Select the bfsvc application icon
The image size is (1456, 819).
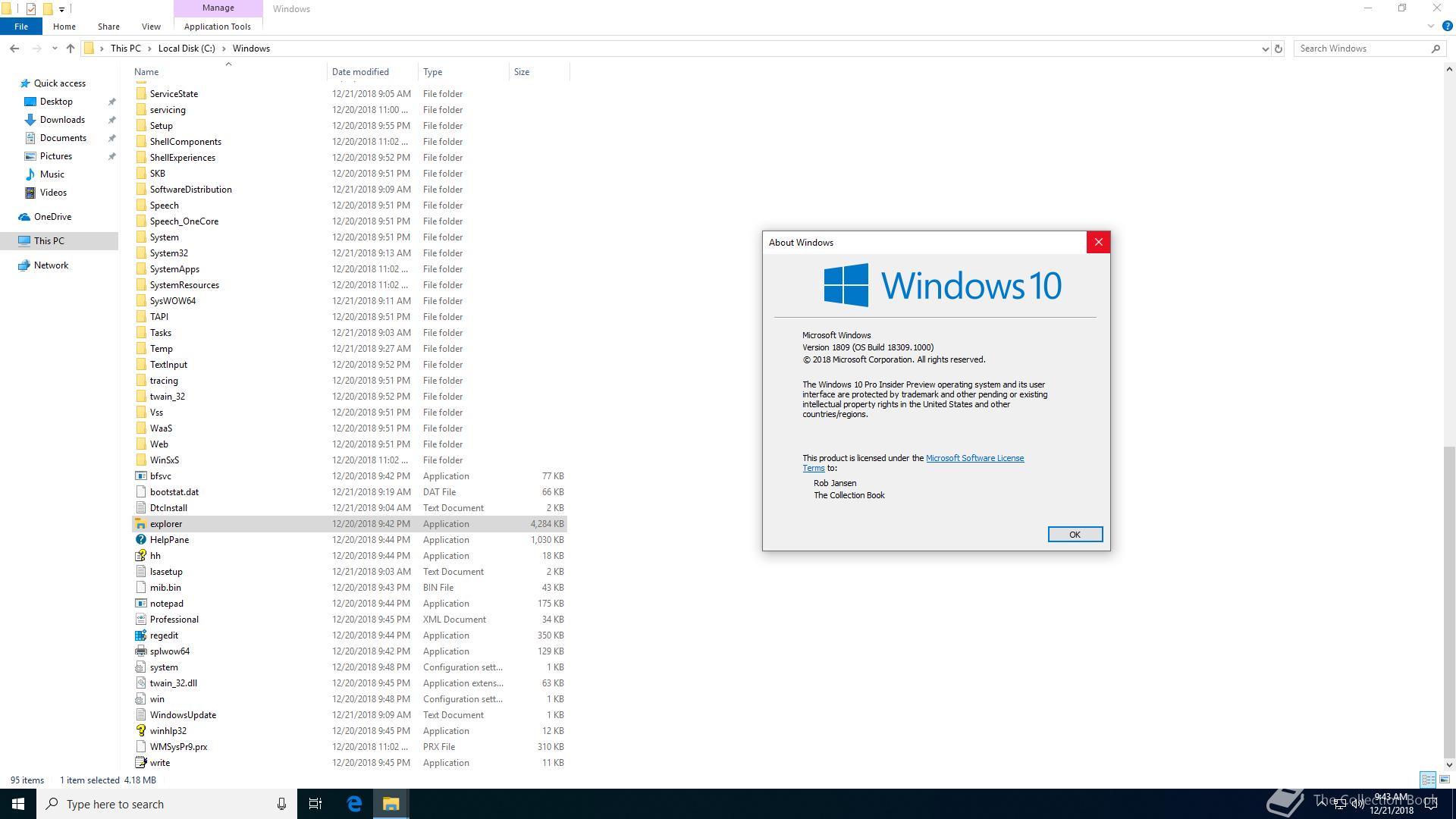pos(140,476)
